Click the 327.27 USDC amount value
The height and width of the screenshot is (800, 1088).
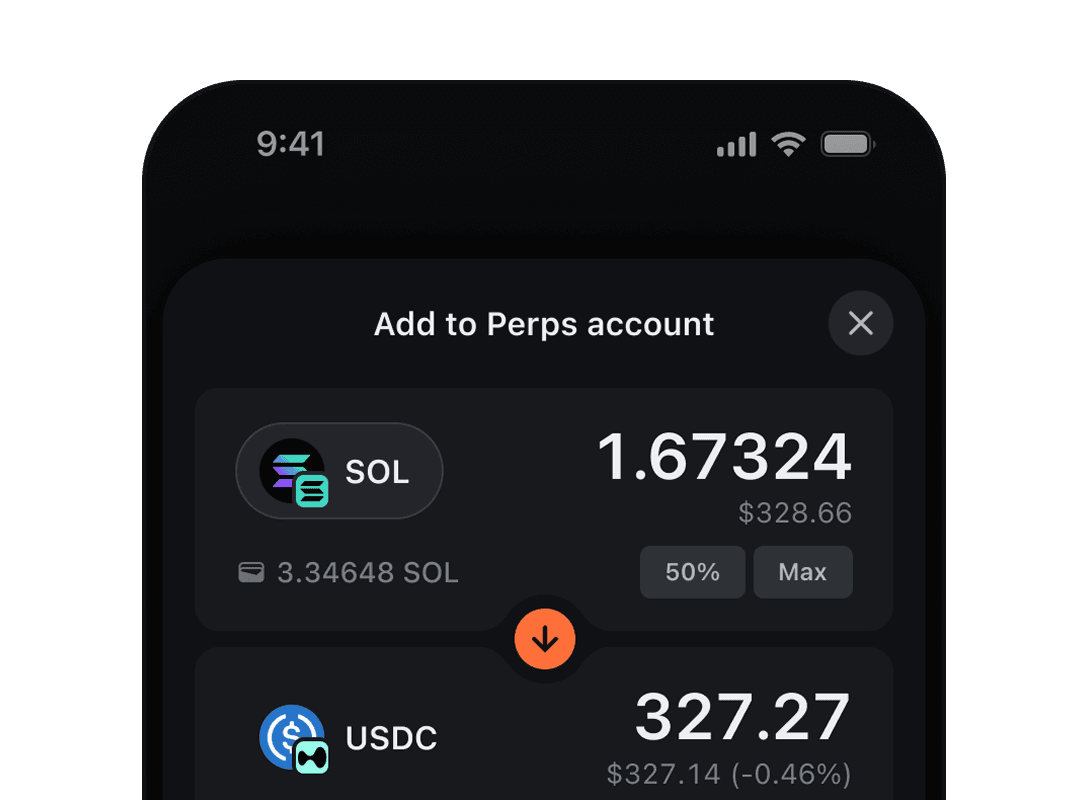tap(742, 715)
